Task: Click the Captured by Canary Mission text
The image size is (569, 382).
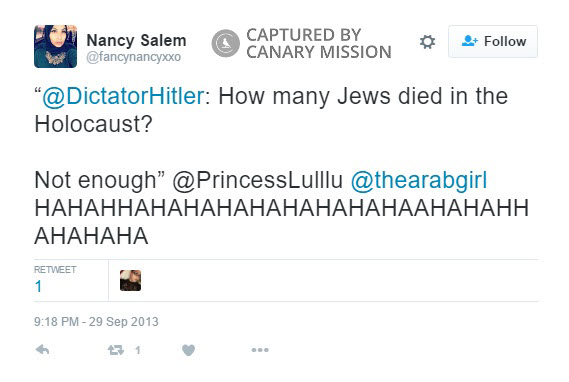Action: point(319,44)
